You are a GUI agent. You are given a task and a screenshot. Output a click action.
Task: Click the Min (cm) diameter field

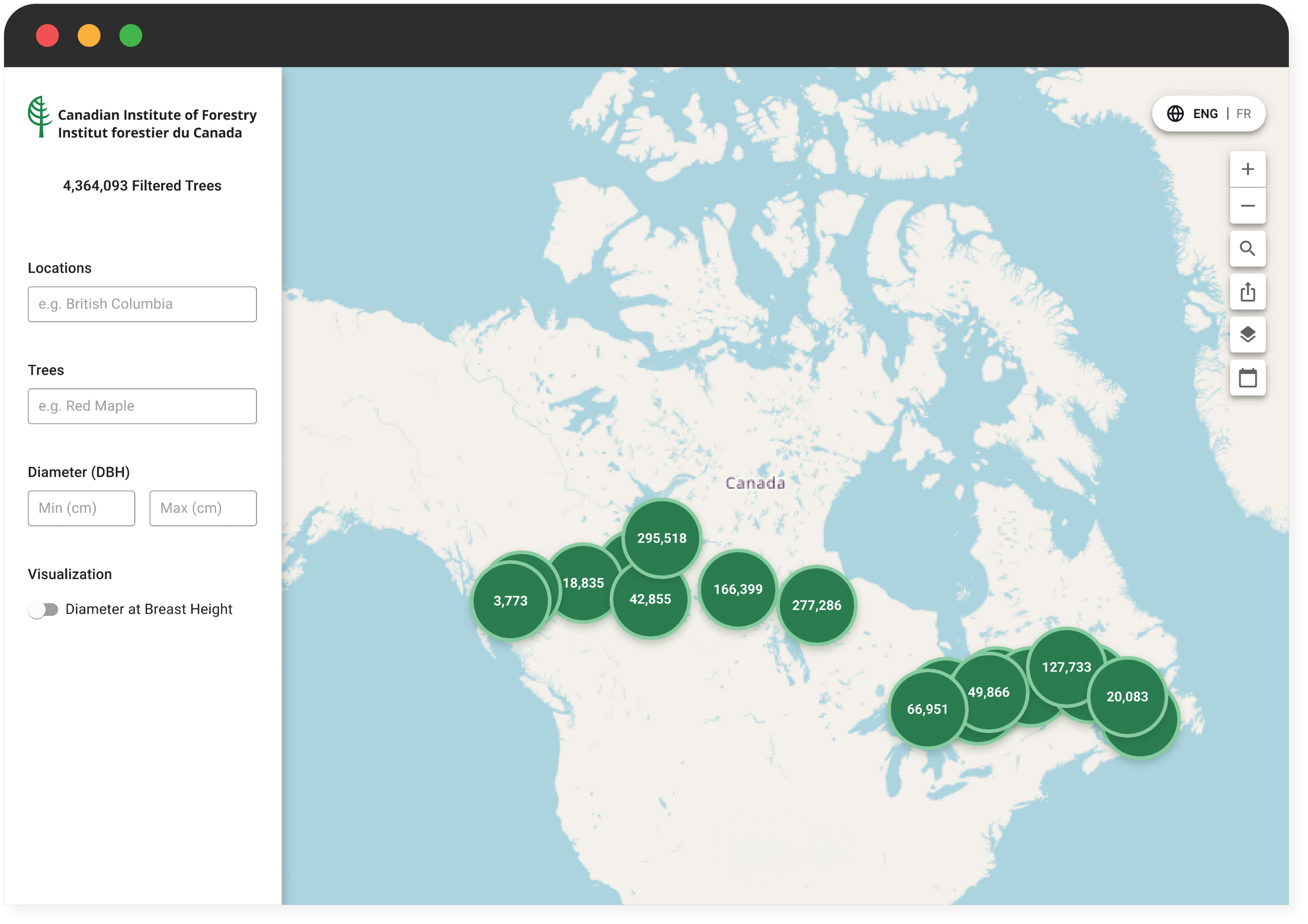(x=81, y=508)
